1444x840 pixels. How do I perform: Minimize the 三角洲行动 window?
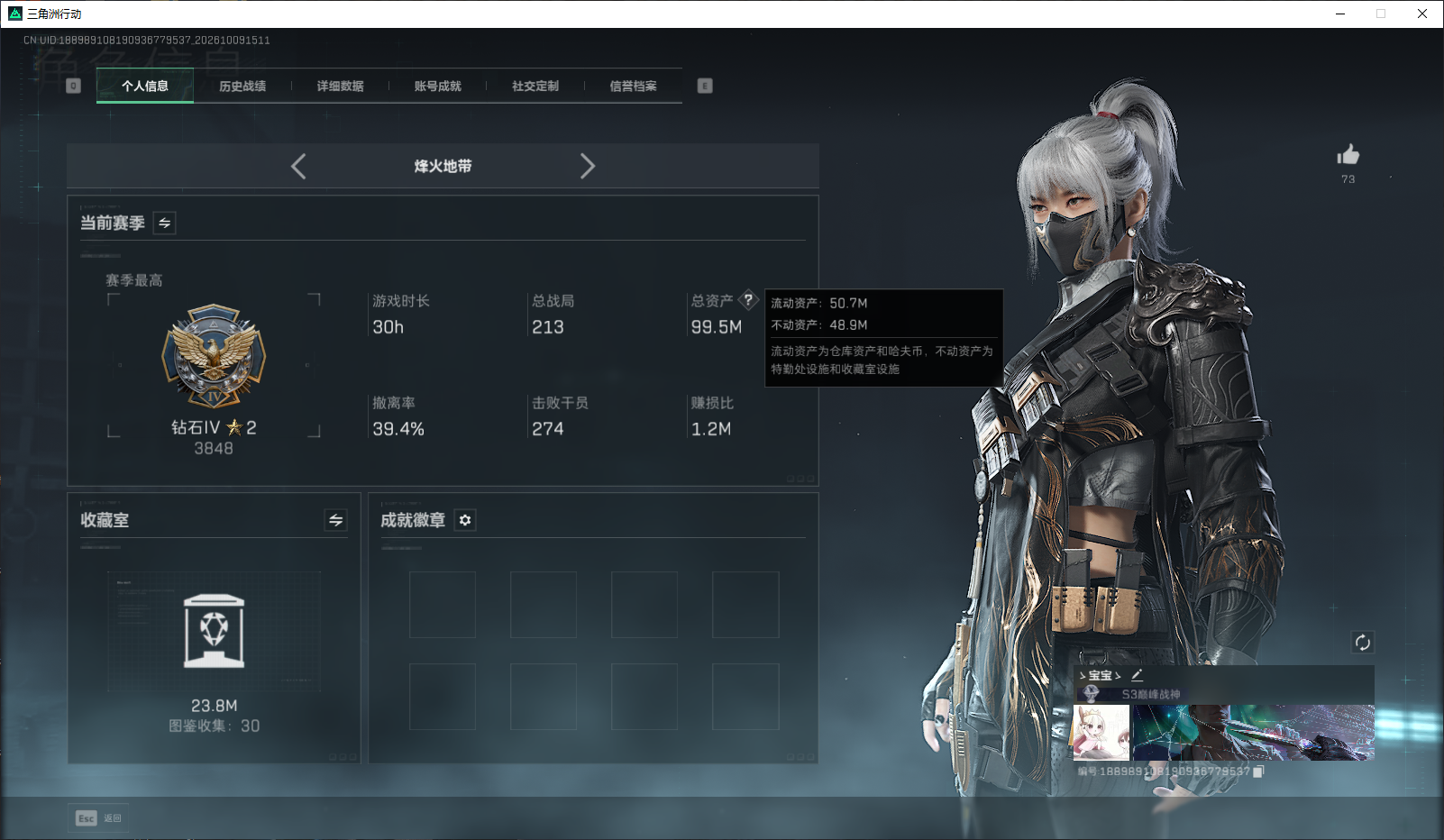[x=1340, y=14]
